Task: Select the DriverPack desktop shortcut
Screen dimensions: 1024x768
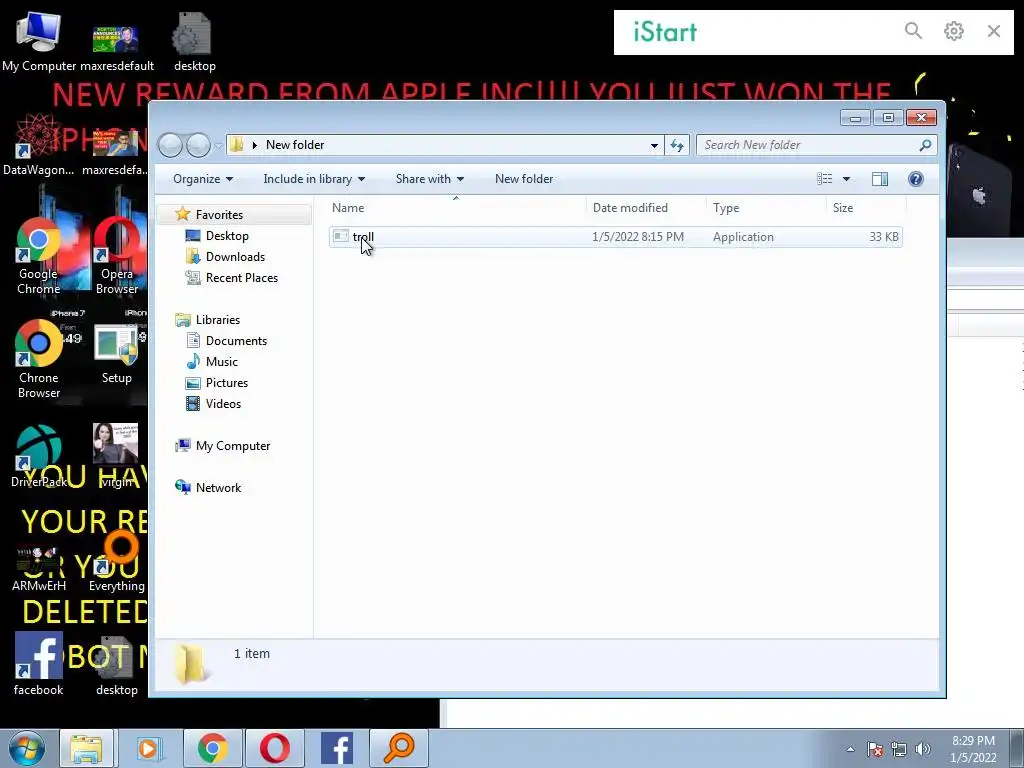Action: pyautogui.click(x=39, y=457)
